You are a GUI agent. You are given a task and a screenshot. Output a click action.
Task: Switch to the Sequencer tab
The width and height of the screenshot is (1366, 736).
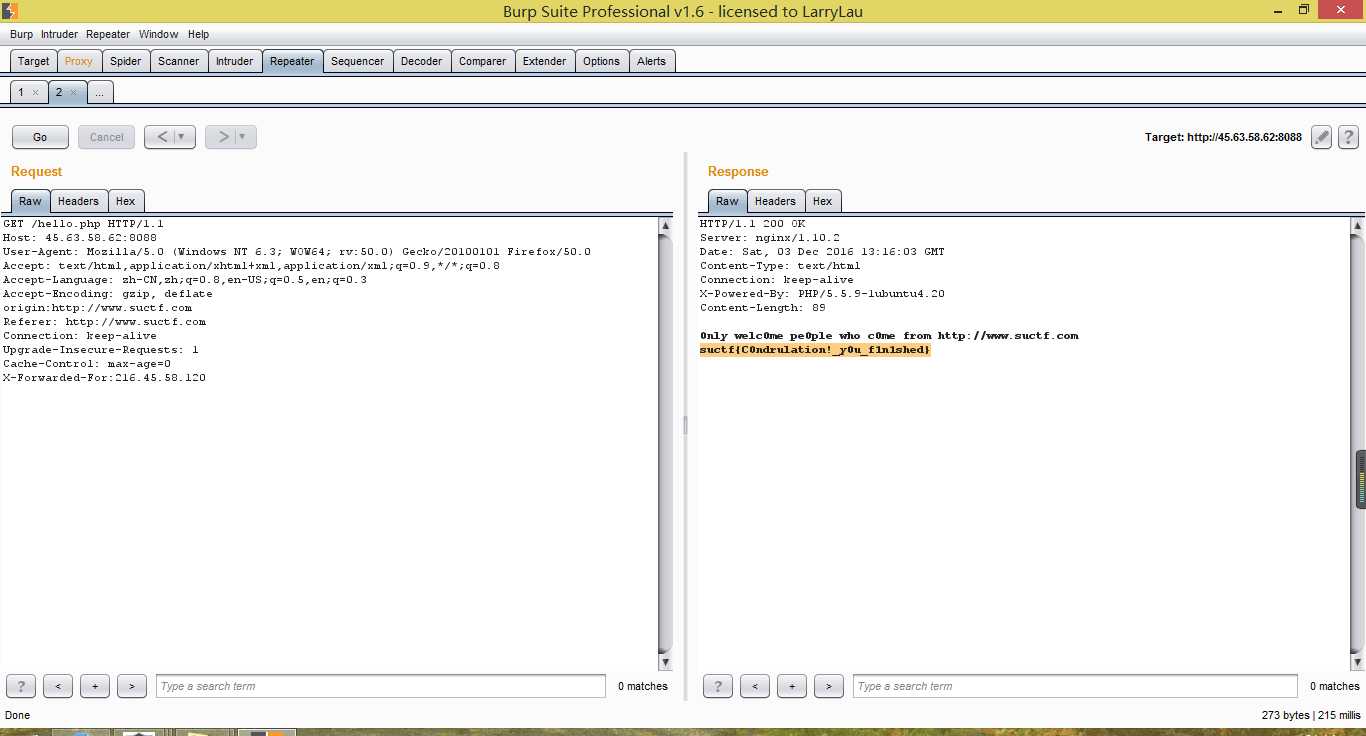(x=357, y=61)
